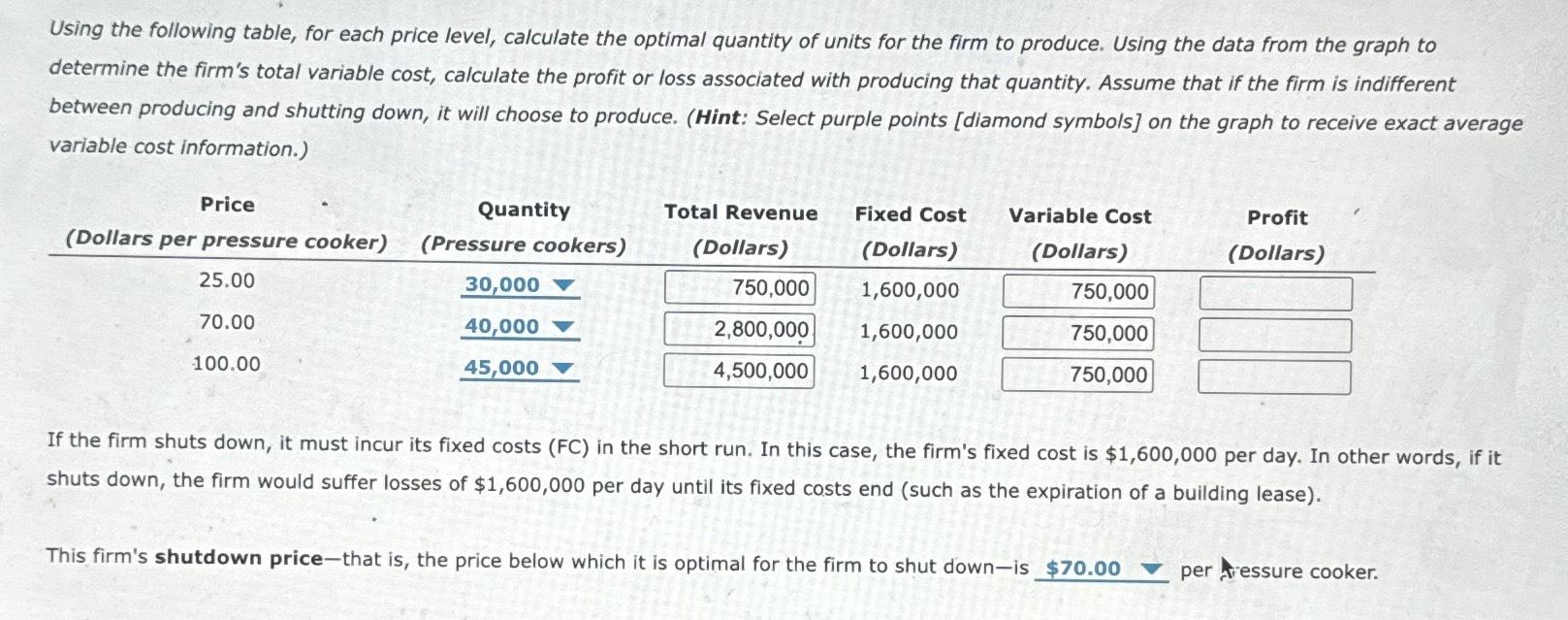The height and width of the screenshot is (620, 1568).
Task: Click the 40,000 quantity selection
Action: pos(501,327)
